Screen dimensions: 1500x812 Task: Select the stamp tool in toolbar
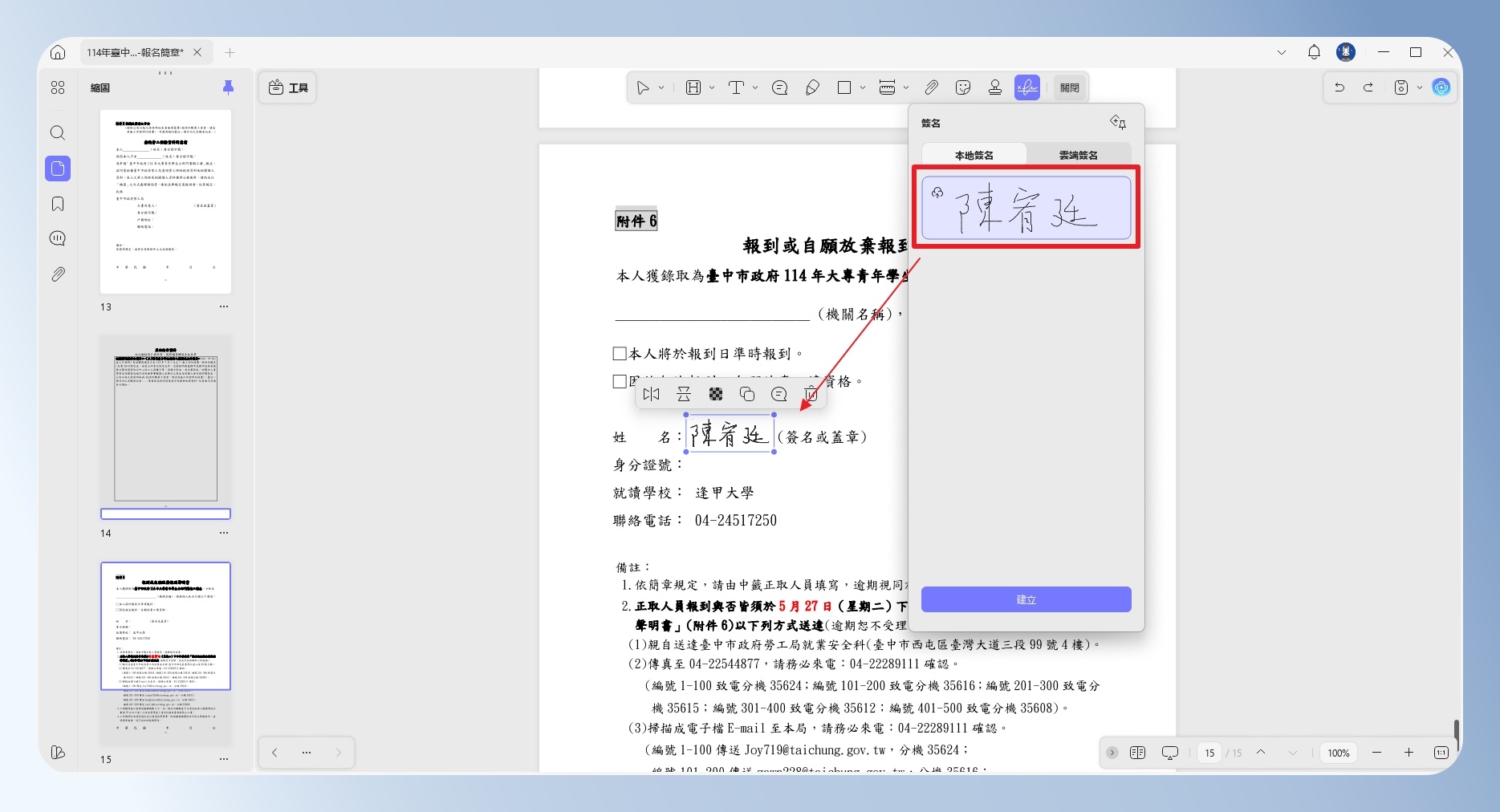coord(995,87)
